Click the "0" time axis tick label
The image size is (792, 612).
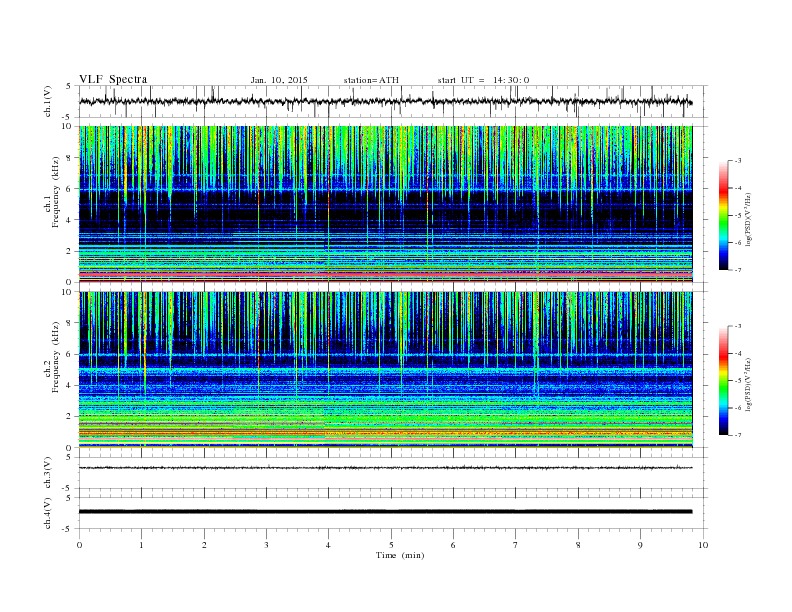79,545
